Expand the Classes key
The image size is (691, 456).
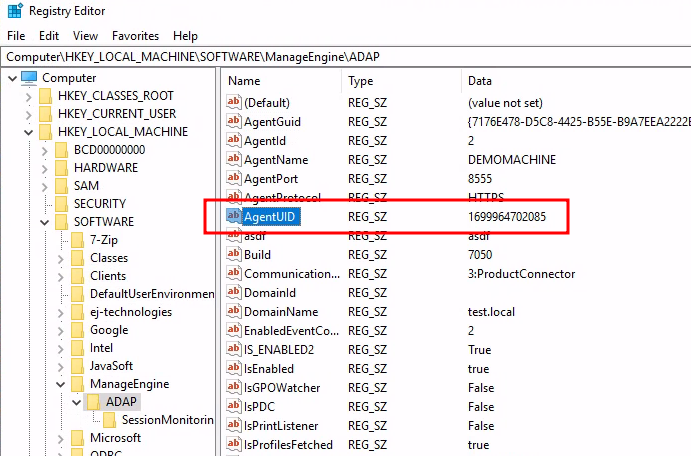tap(61, 259)
